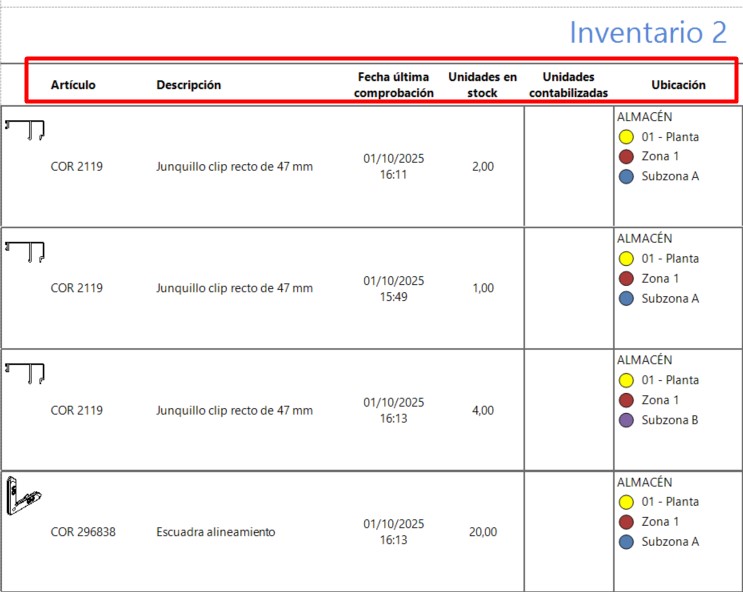This screenshot has width=743, height=592.
Task: Click ALMACÉN in the 1,00 stock row
Action: click(x=644, y=238)
